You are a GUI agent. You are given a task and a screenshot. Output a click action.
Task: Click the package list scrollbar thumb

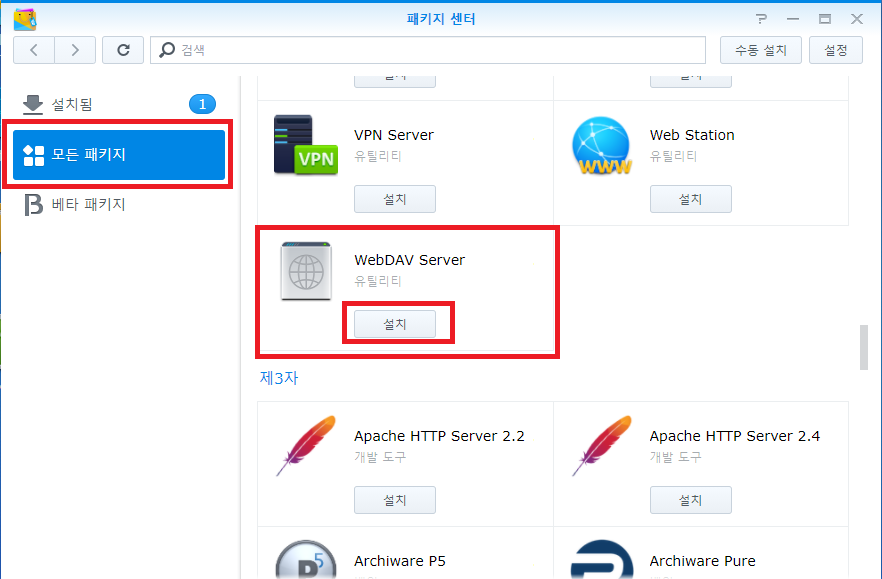pos(864,347)
